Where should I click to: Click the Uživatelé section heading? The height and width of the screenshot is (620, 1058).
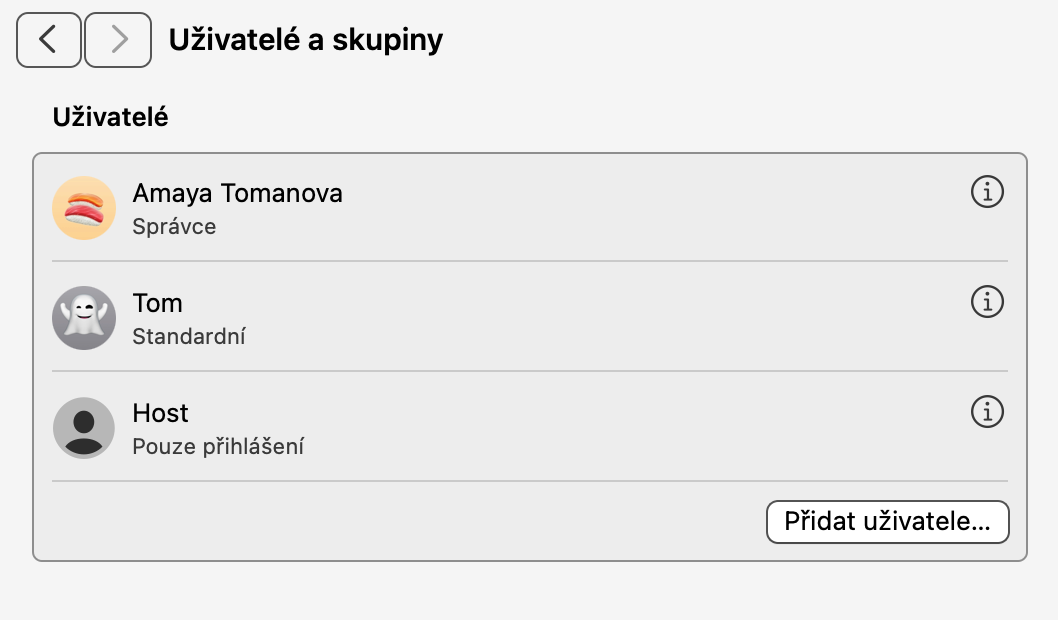click(110, 117)
